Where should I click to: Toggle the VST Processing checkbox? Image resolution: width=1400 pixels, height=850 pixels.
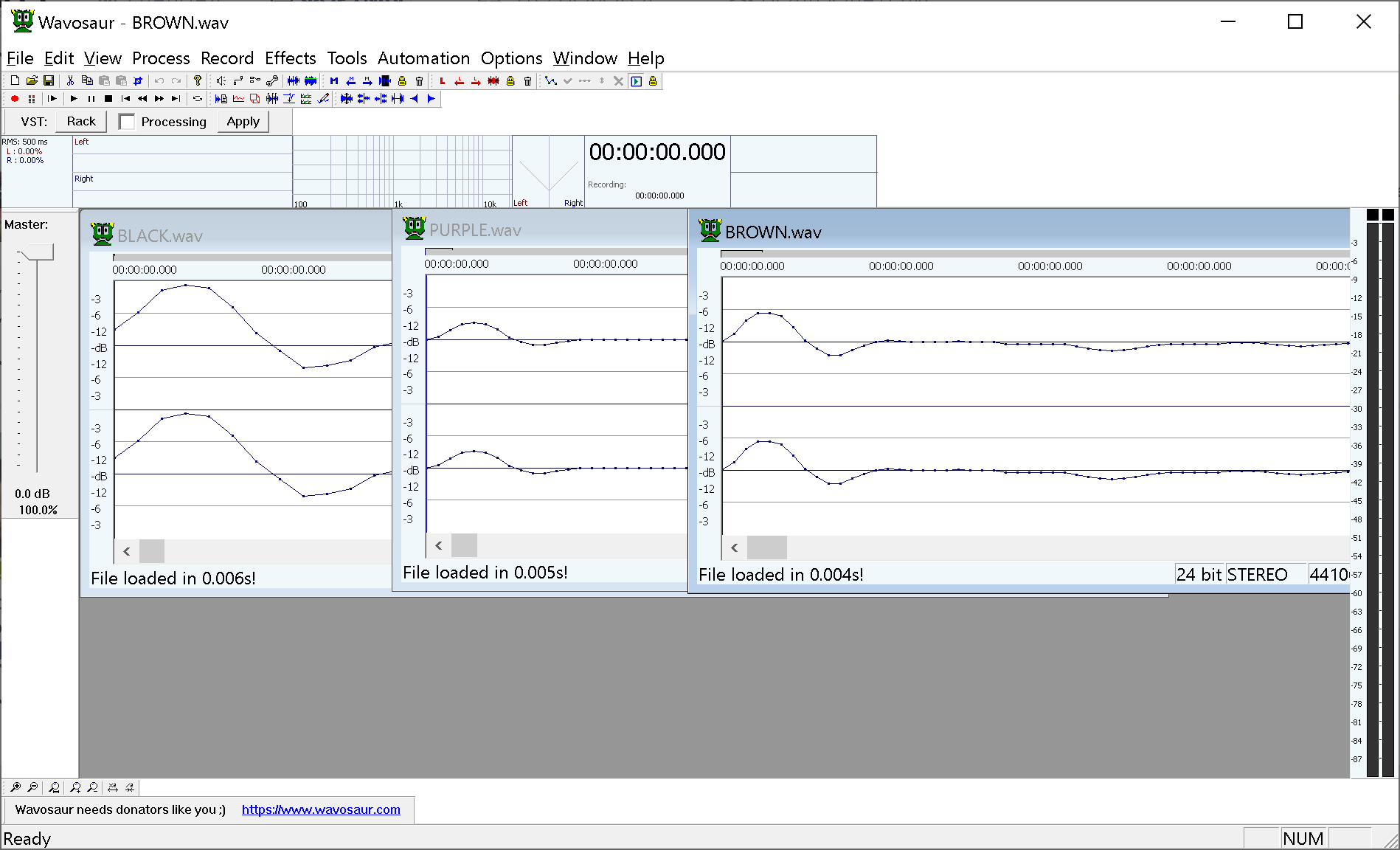pyautogui.click(x=127, y=122)
